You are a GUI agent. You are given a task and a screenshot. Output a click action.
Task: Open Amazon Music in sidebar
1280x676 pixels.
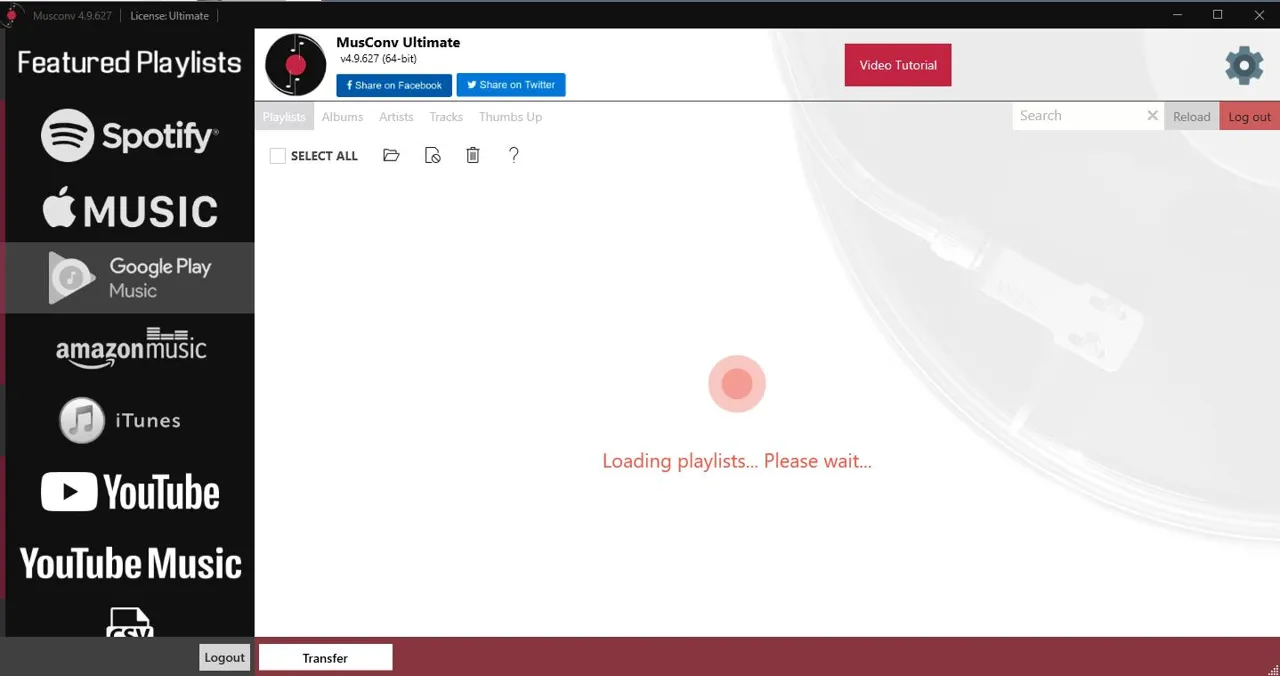(x=131, y=348)
